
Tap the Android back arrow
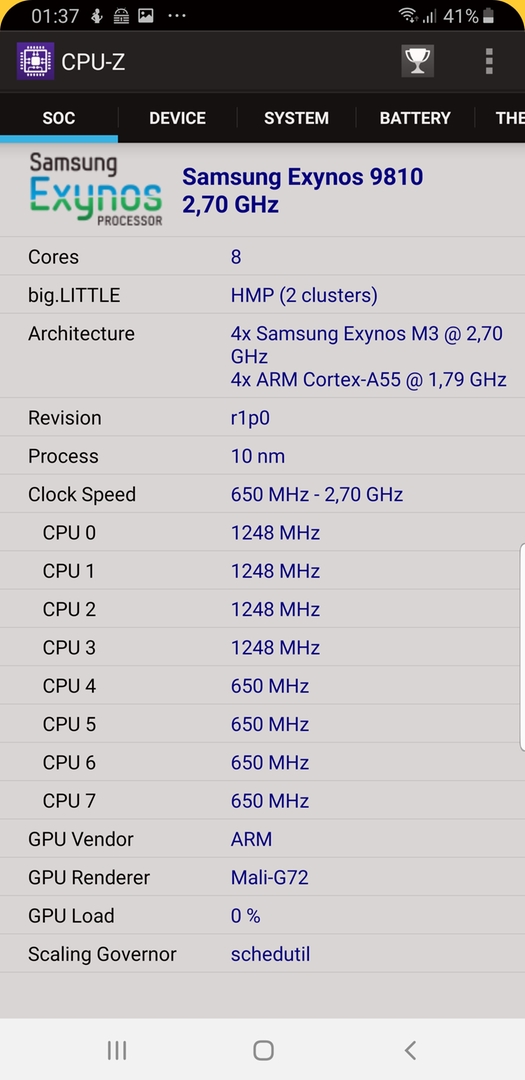click(410, 1050)
